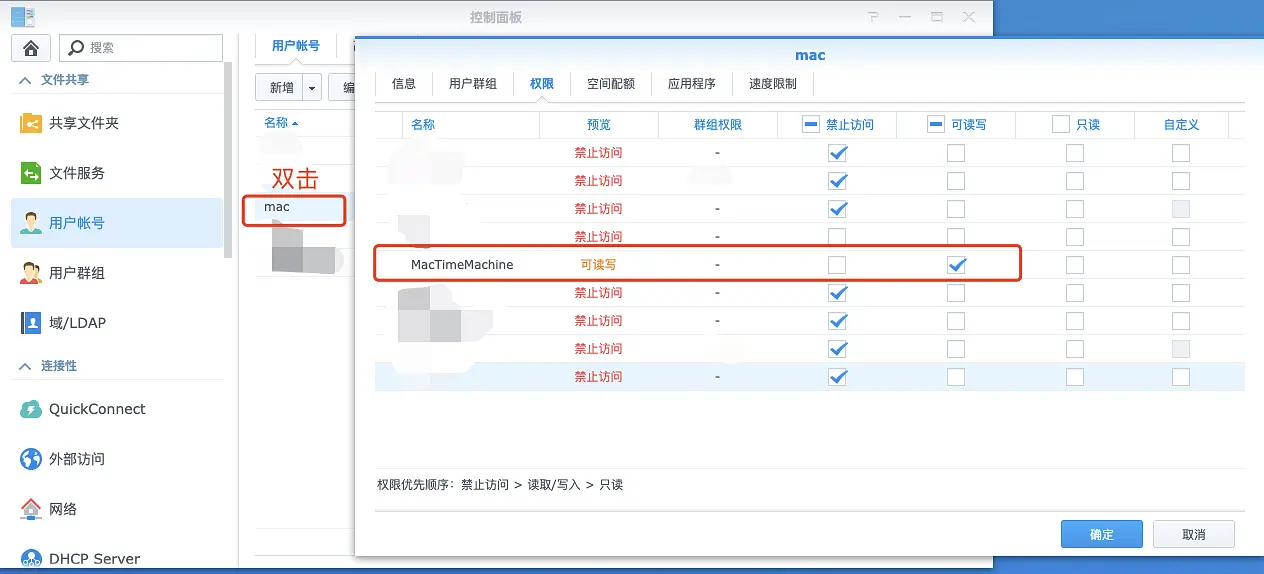Viewport: 1264px width, 574px height.
Task: Go to the control panel home icon
Action: click(x=31, y=47)
